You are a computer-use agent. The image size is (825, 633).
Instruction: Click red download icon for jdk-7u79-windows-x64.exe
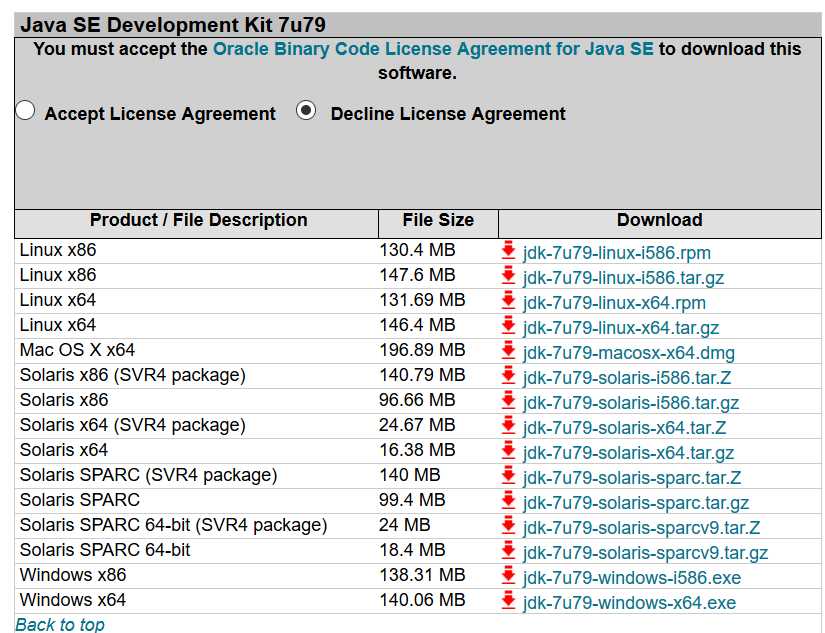pyautogui.click(x=508, y=600)
